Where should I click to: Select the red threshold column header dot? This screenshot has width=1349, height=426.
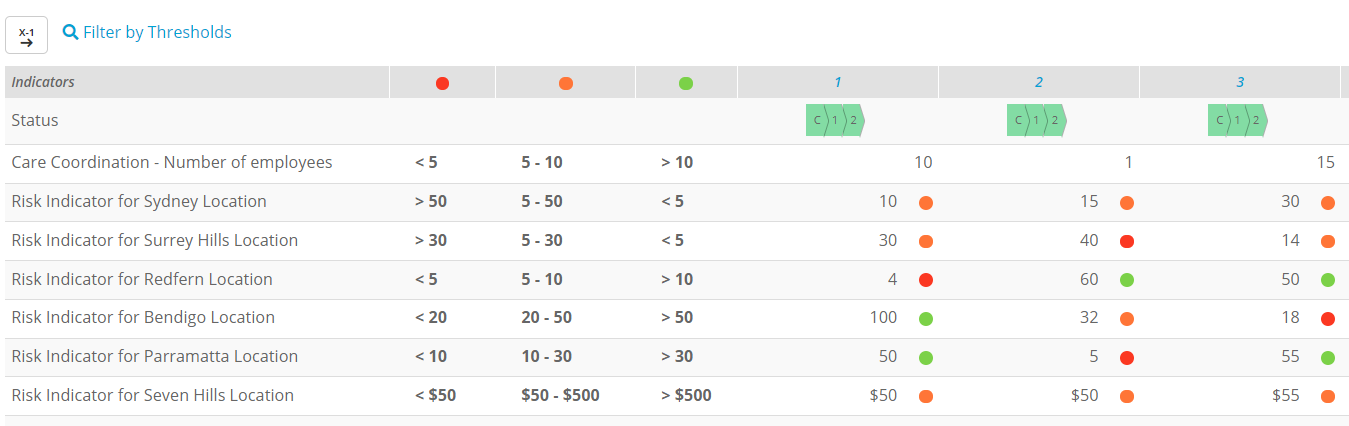(443, 83)
